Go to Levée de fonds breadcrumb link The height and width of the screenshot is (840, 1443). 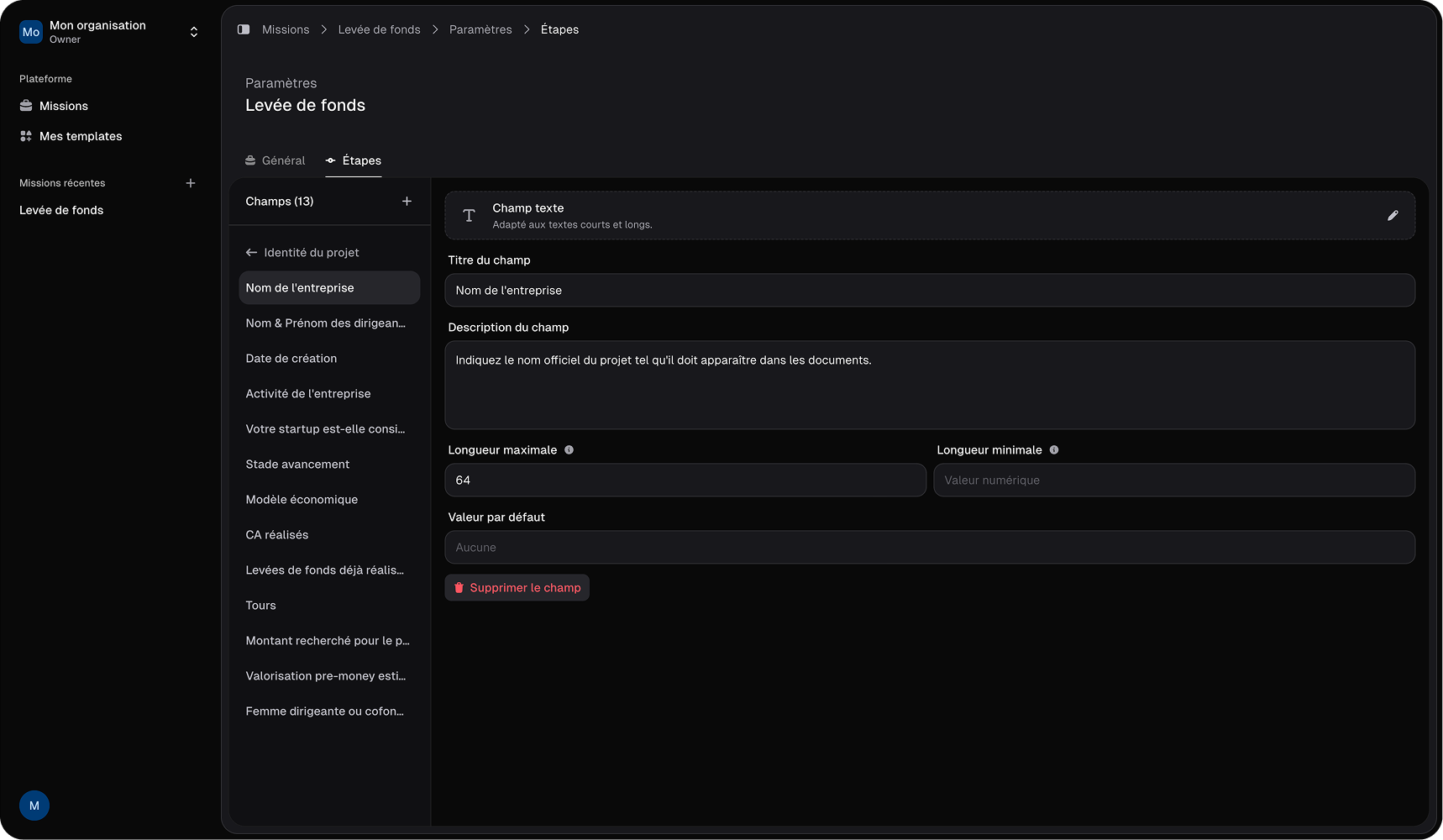pos(379,29)
